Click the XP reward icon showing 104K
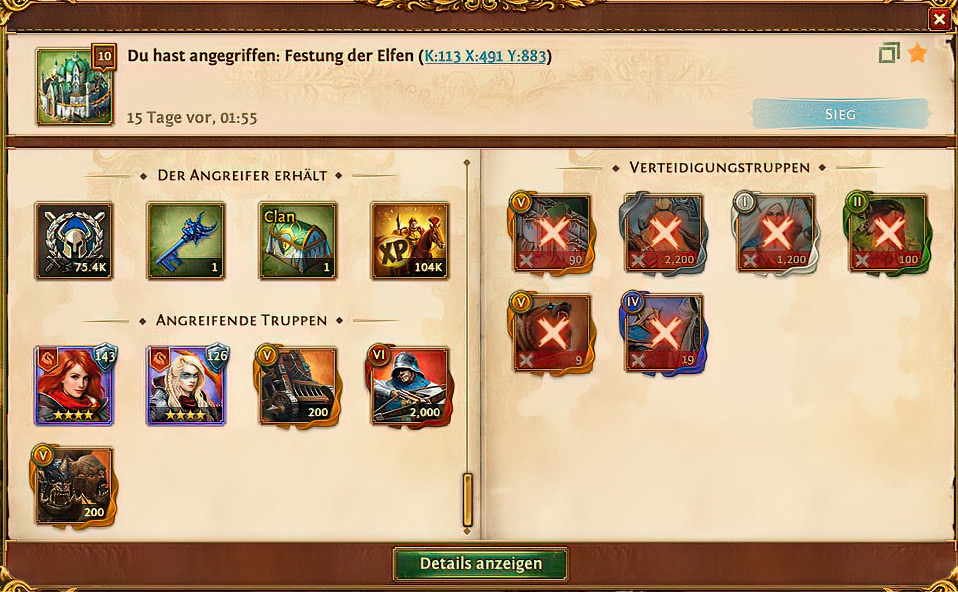The image size is (958, 592). click(x=410, y=241)
